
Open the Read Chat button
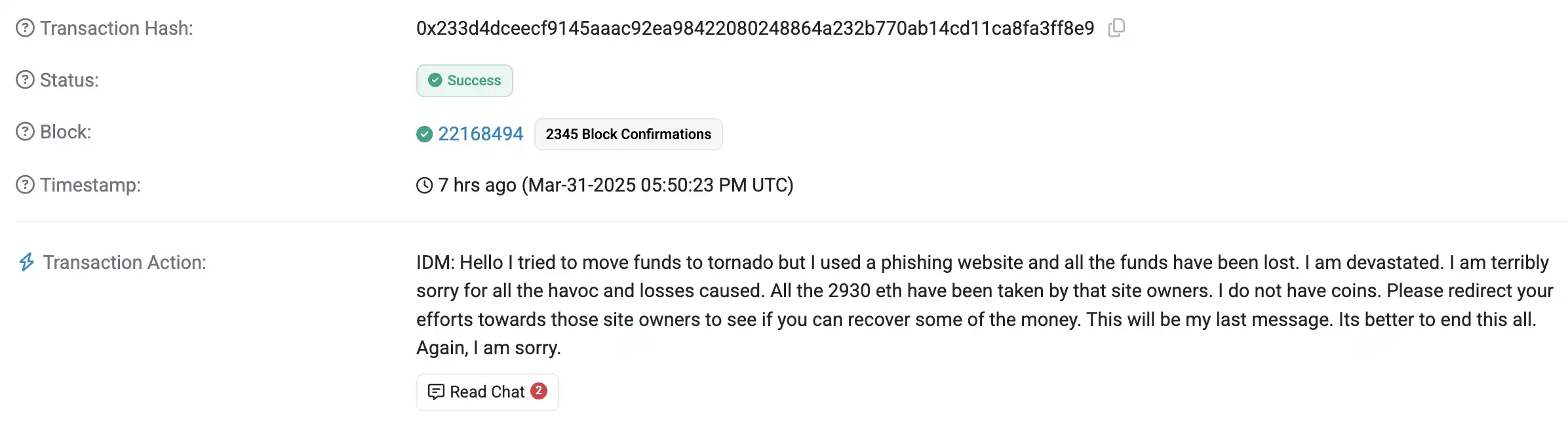[487, 392]
